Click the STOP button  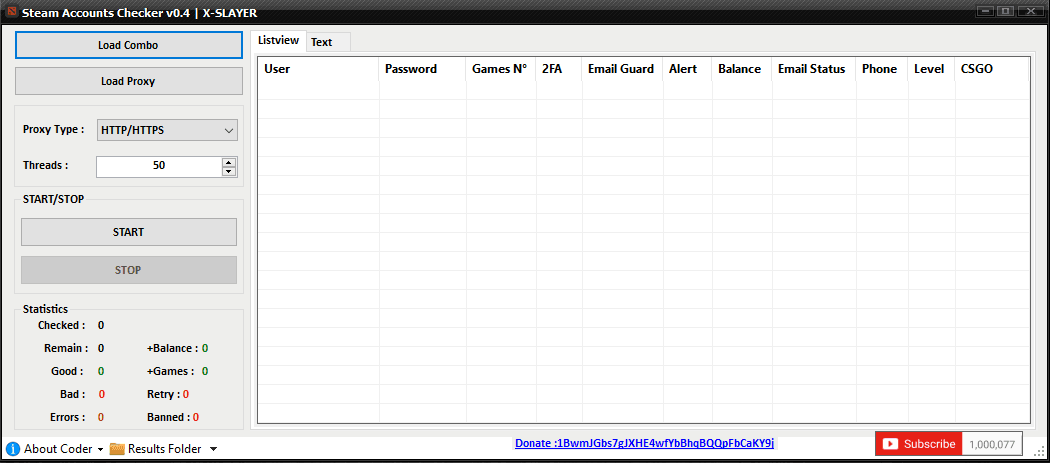click(x=128, y=270)
